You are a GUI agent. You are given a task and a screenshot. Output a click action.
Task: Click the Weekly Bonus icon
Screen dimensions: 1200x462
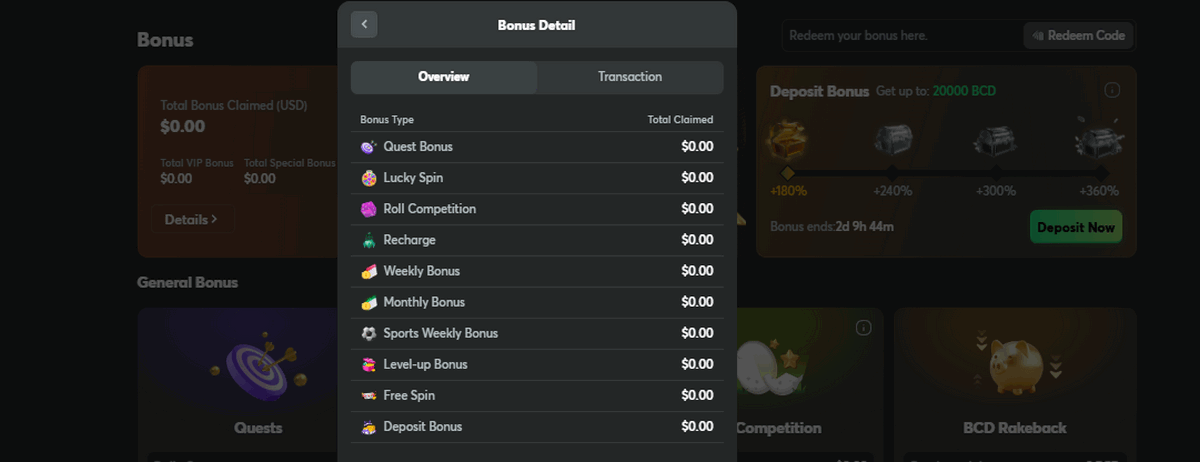click(368, 271)
